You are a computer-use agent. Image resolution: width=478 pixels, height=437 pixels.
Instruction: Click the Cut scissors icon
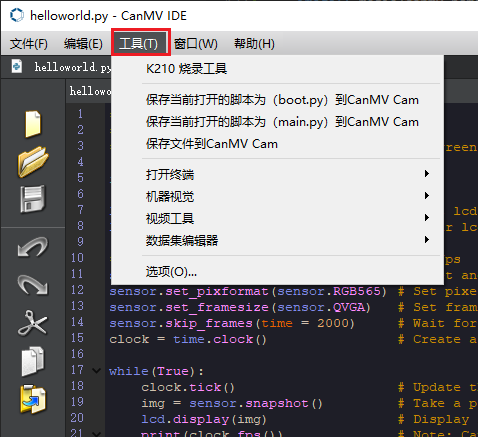point(33,323)
